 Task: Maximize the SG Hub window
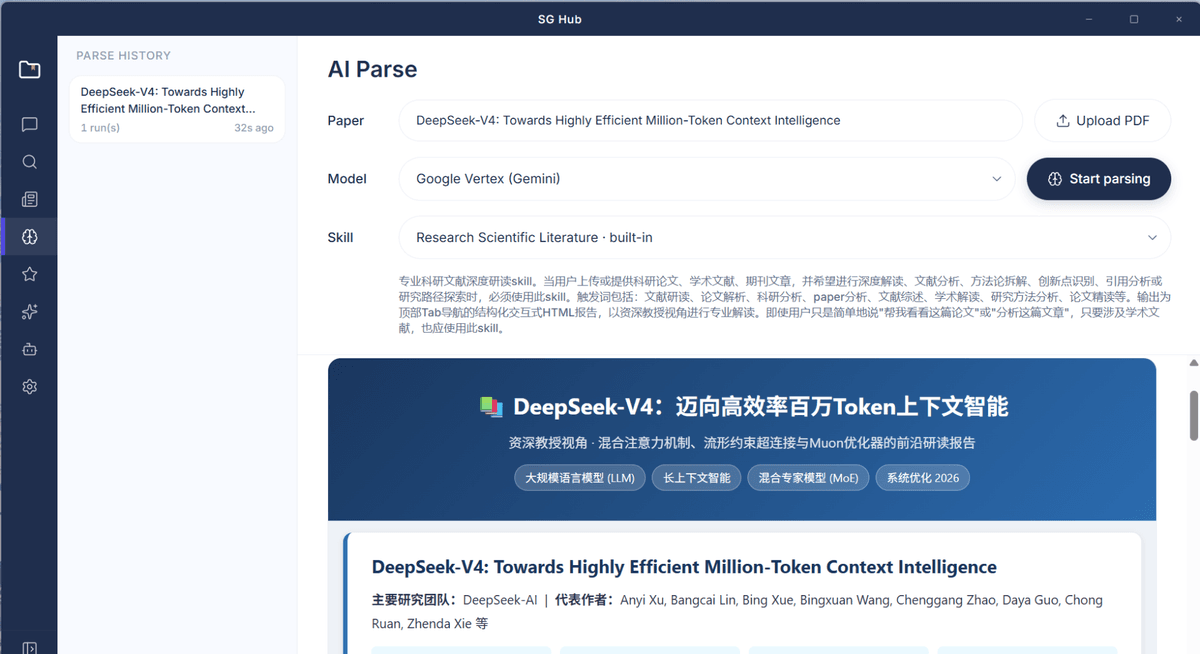tap(1134, 19)
